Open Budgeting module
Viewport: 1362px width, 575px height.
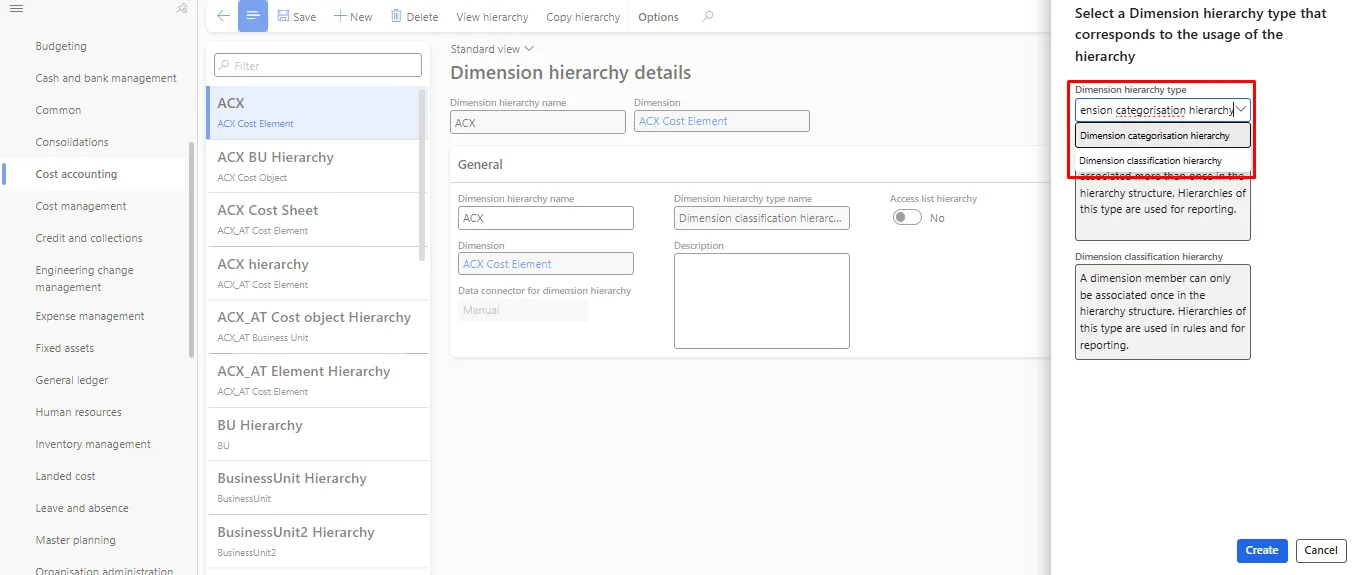[61, 46]
